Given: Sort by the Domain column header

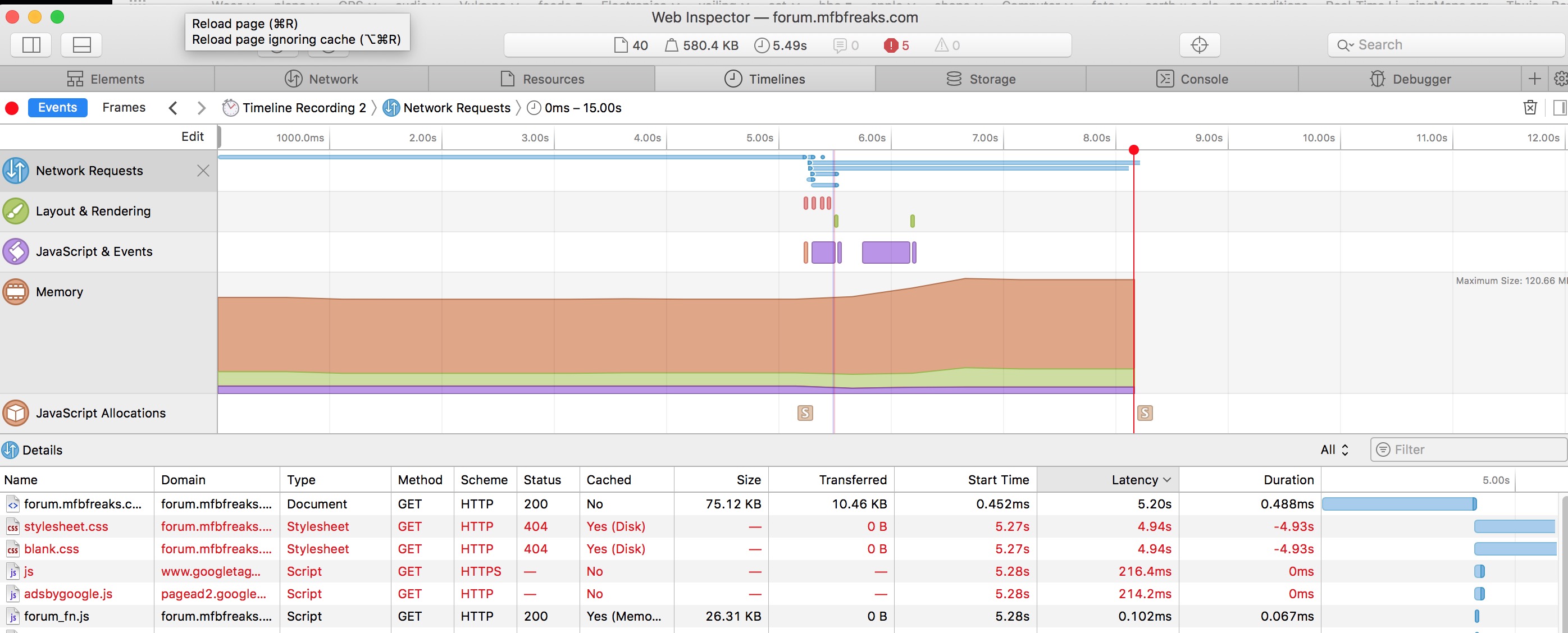Looking at the screenshot, I should 217,480.
